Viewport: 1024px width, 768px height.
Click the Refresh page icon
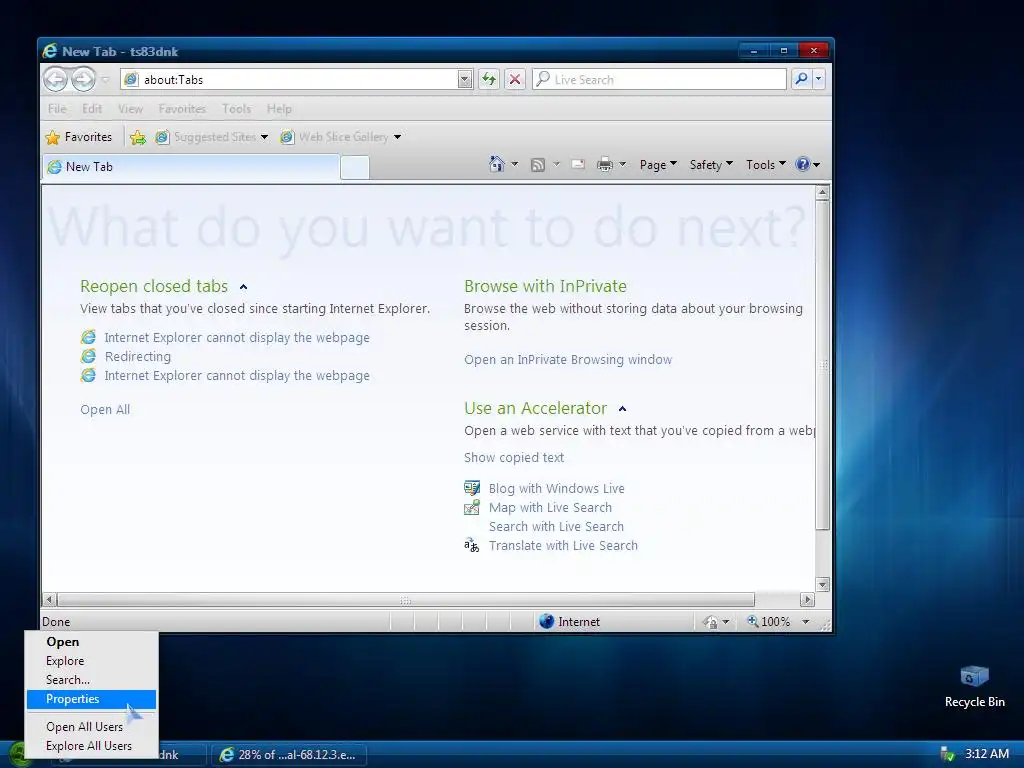[488, 80]
